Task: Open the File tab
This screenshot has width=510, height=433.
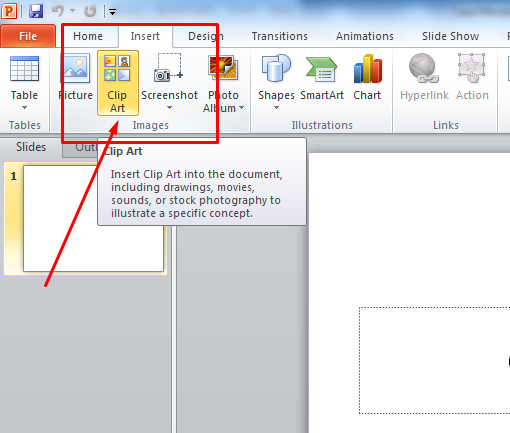Action: coord(28,36)
